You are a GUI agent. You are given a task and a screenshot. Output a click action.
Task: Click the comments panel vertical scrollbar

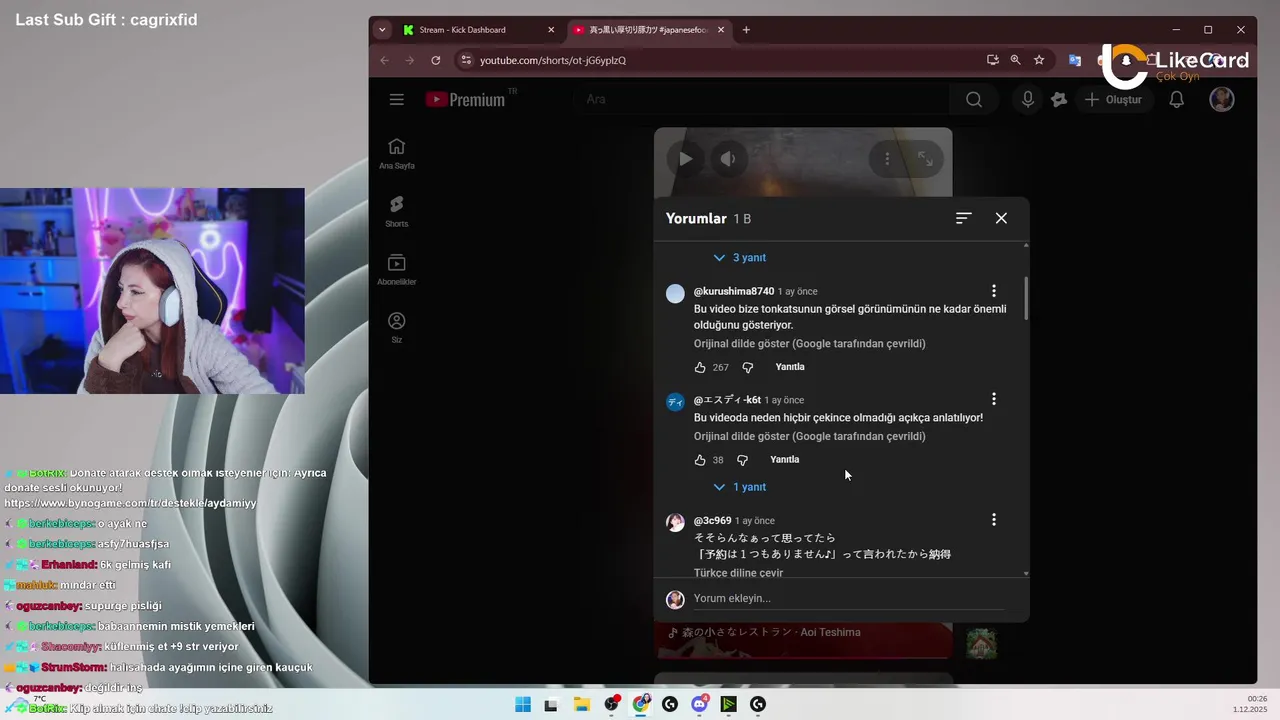[1026, 298]
